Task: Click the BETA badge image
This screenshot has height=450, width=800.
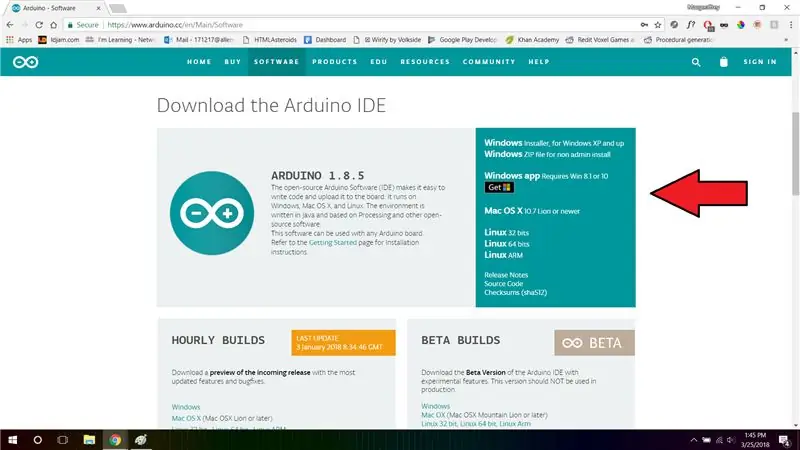Action: 594,343
